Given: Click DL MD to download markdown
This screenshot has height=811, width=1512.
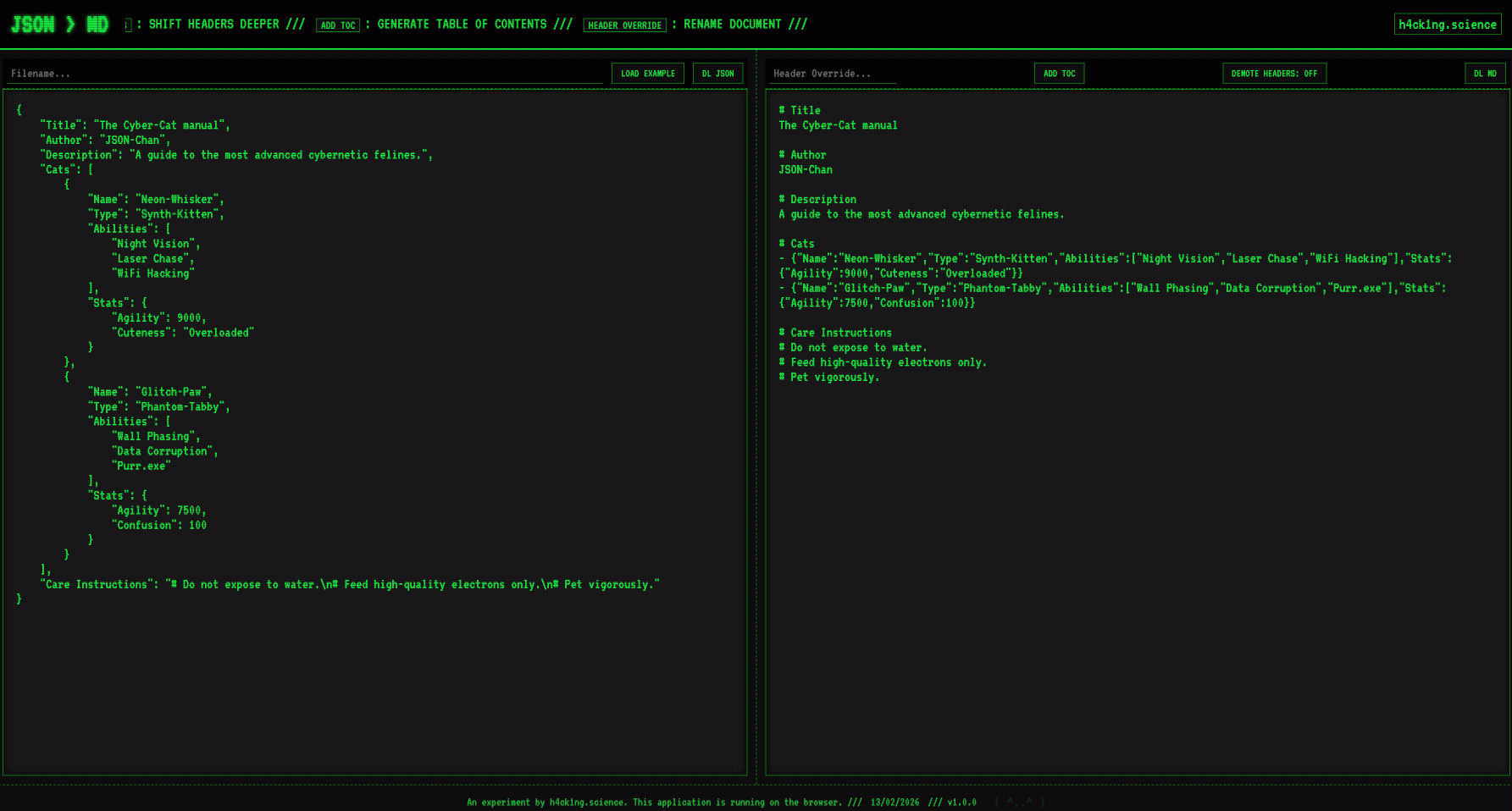Looking at the screenshot, I should pyautogui.click(x=1485, y=74).
